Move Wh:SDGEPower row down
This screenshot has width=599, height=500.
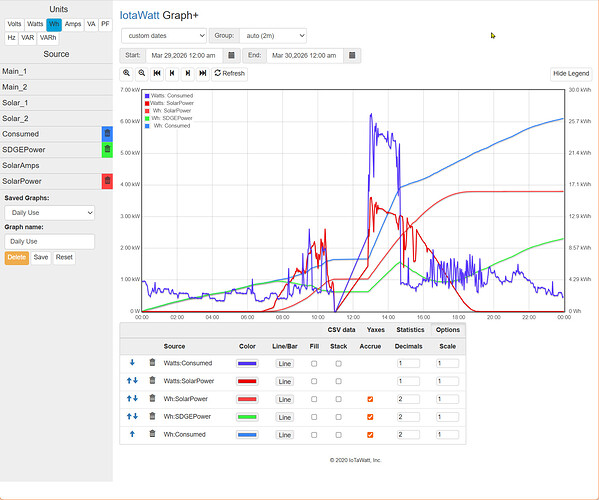(135, 416)
